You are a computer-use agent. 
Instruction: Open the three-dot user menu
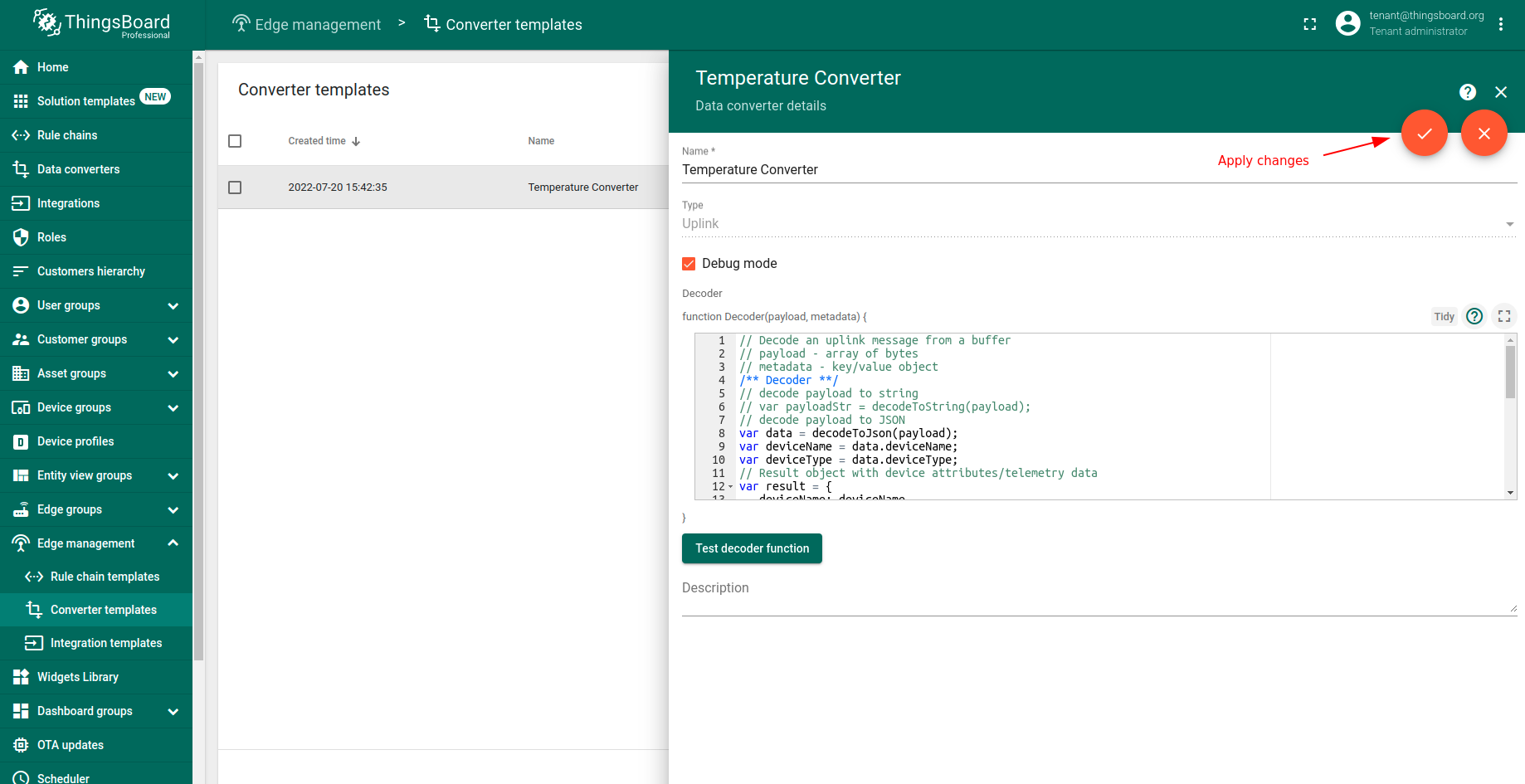[x=1501, y=24]
